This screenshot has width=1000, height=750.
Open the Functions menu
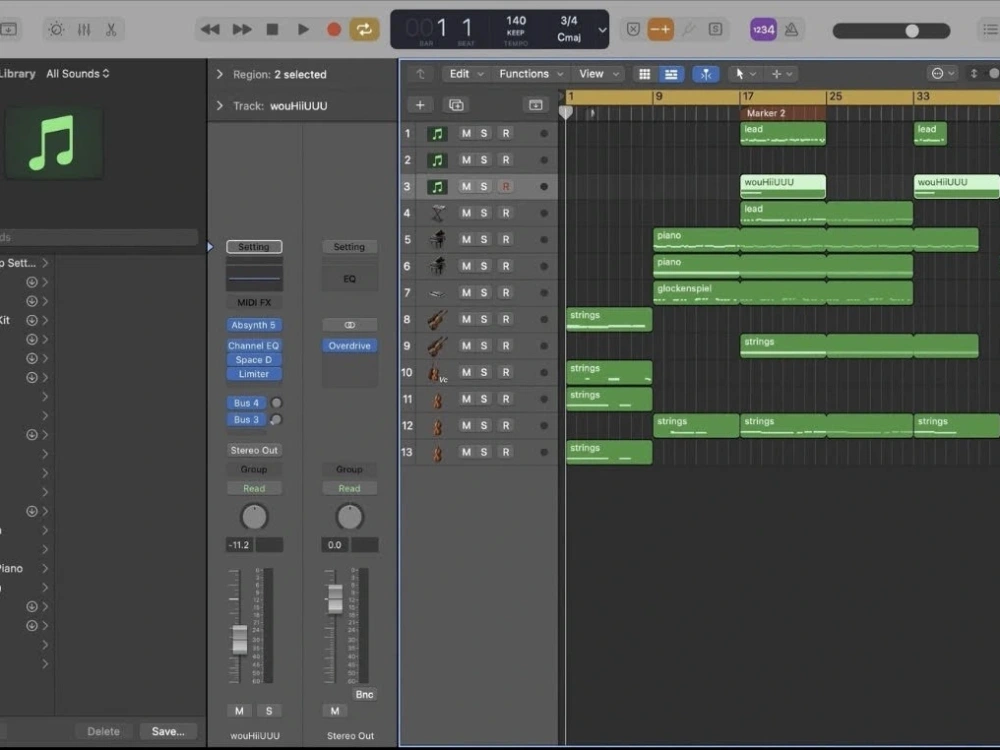click(x=531, y=74)
